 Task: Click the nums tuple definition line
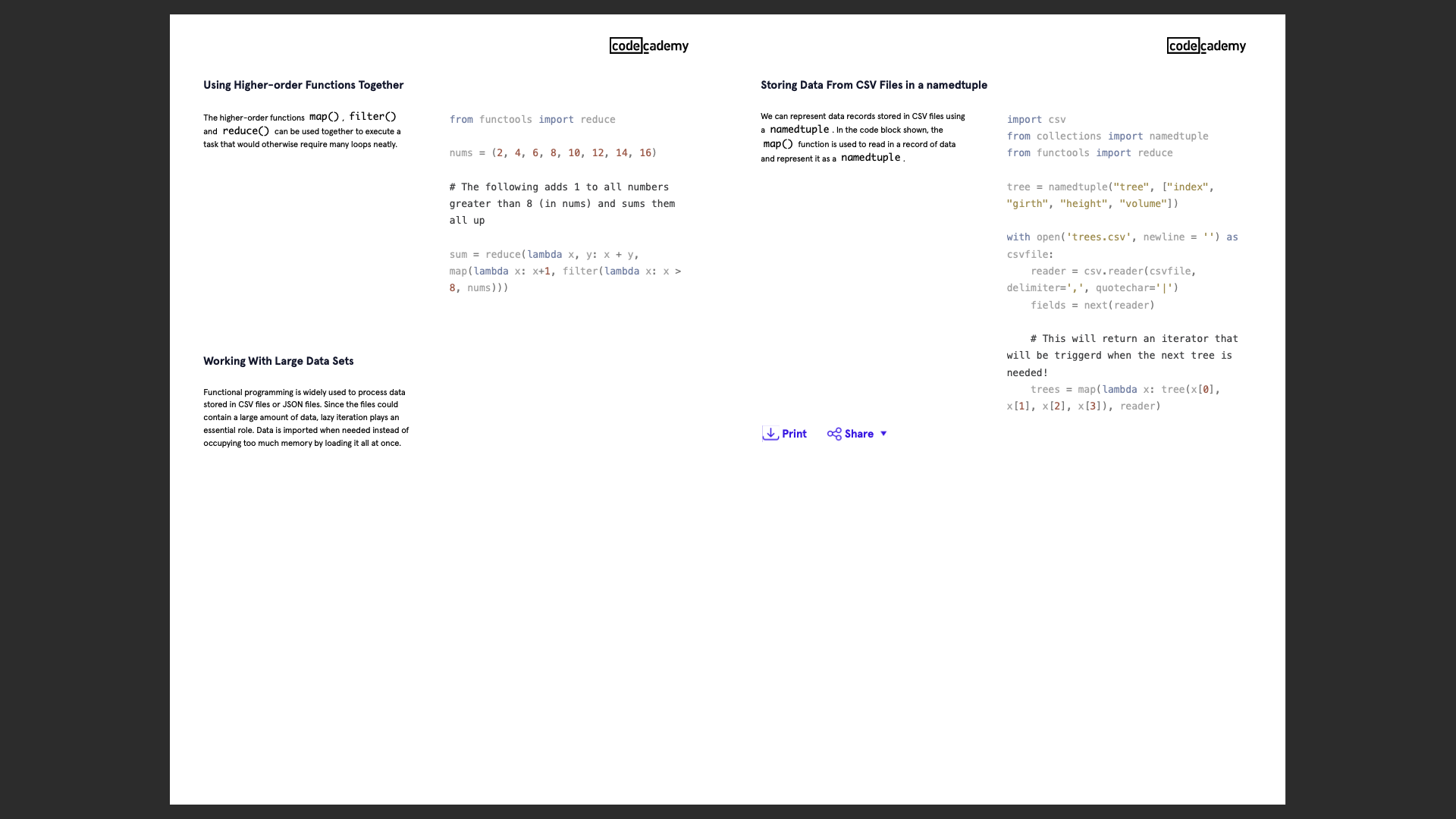click(553, 153)
